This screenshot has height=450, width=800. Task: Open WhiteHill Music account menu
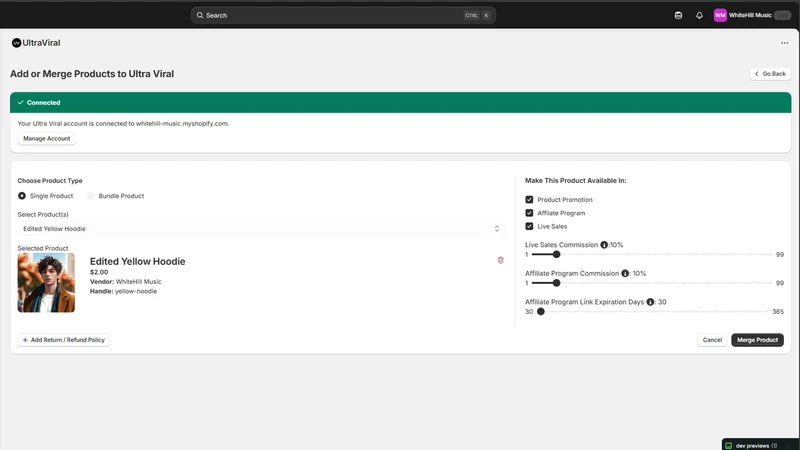pos(752,15)
